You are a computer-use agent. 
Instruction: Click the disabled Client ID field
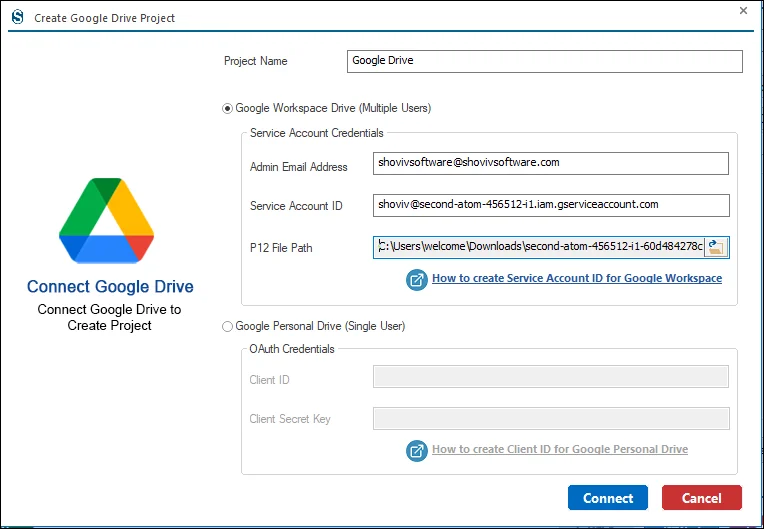pos(551,377)
